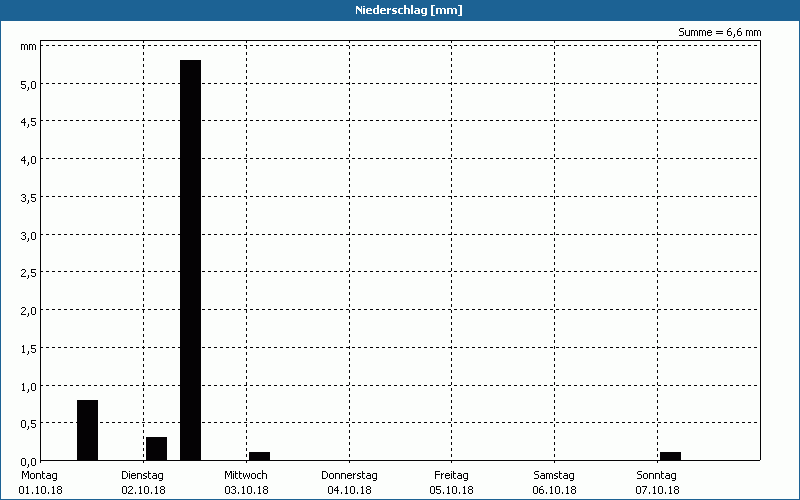Click the 1,0 y-axis value
Screen dimensions: 800x500
coord(29,386)
